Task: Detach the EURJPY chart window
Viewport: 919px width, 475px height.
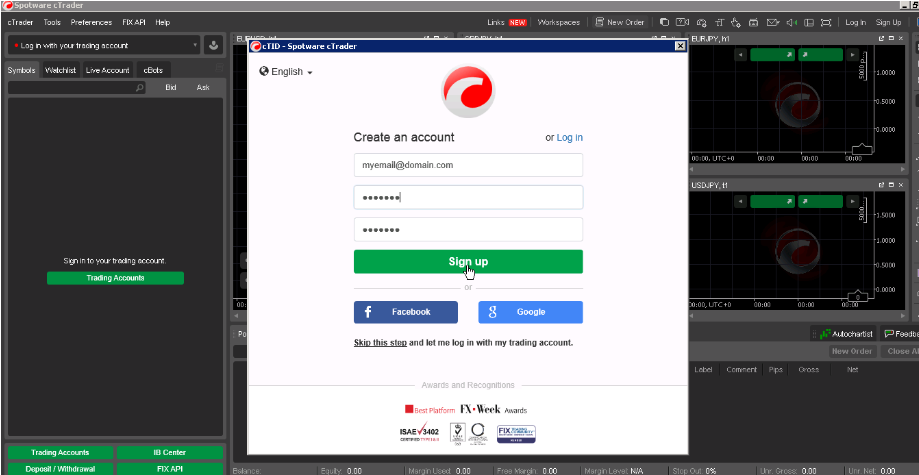Action: [881, 38]
